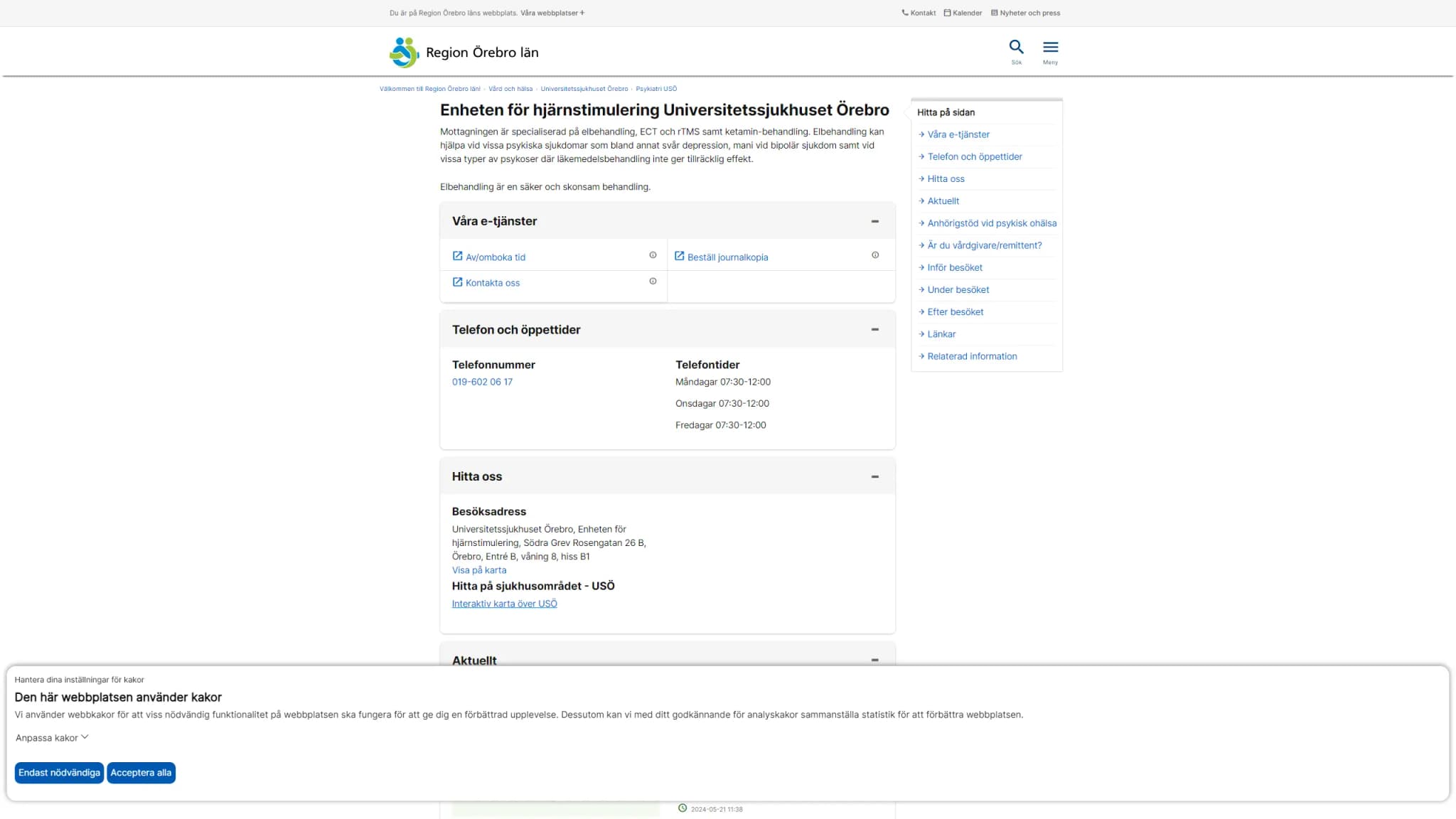This screenshot has width=1456, height=819.
Task: Open Interaktiv karta över USÖ link
Action: pyautogui.click(x=504, y=604)
